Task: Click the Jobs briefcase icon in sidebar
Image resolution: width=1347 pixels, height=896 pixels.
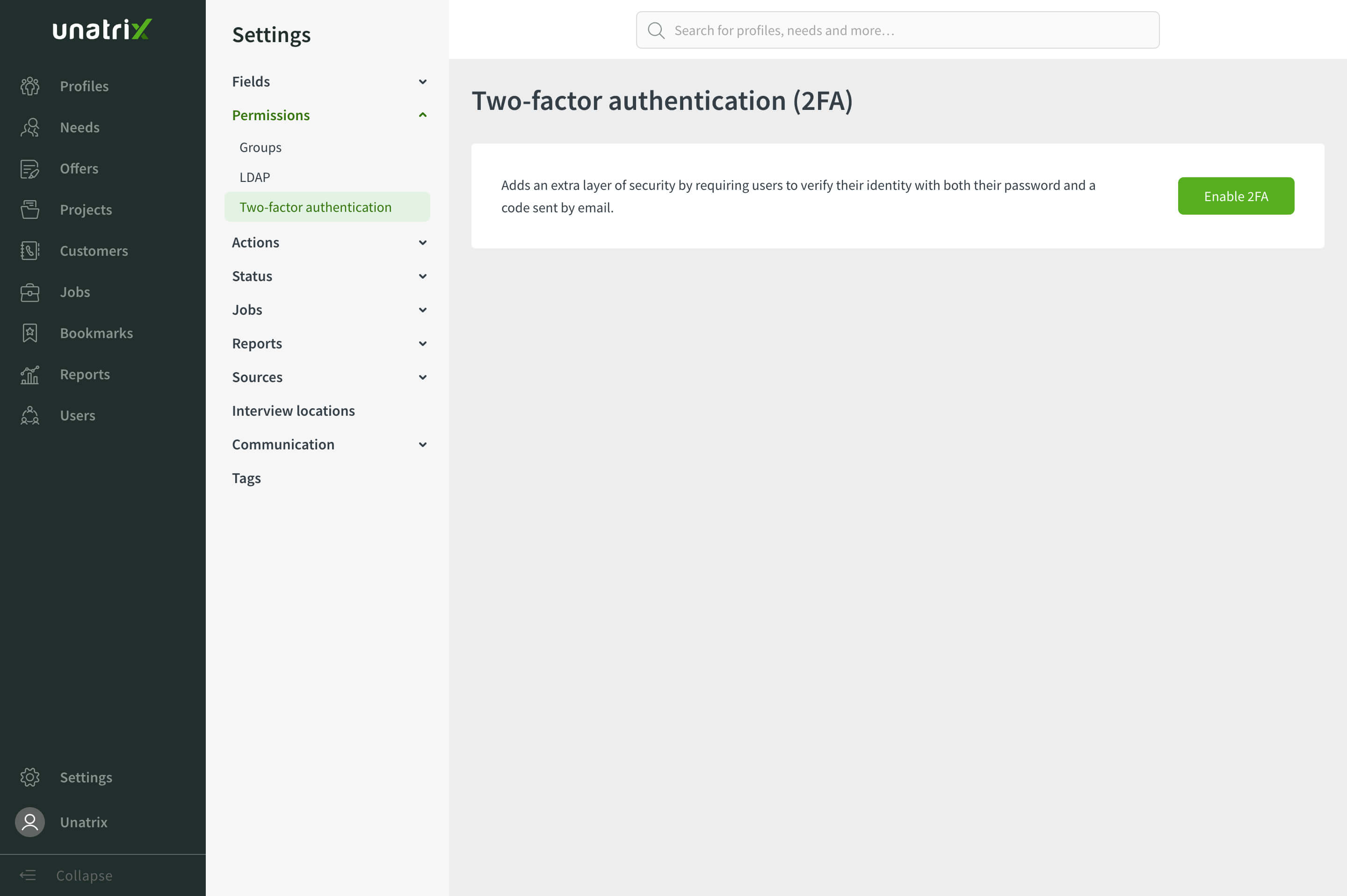Action: coord(30,292)
